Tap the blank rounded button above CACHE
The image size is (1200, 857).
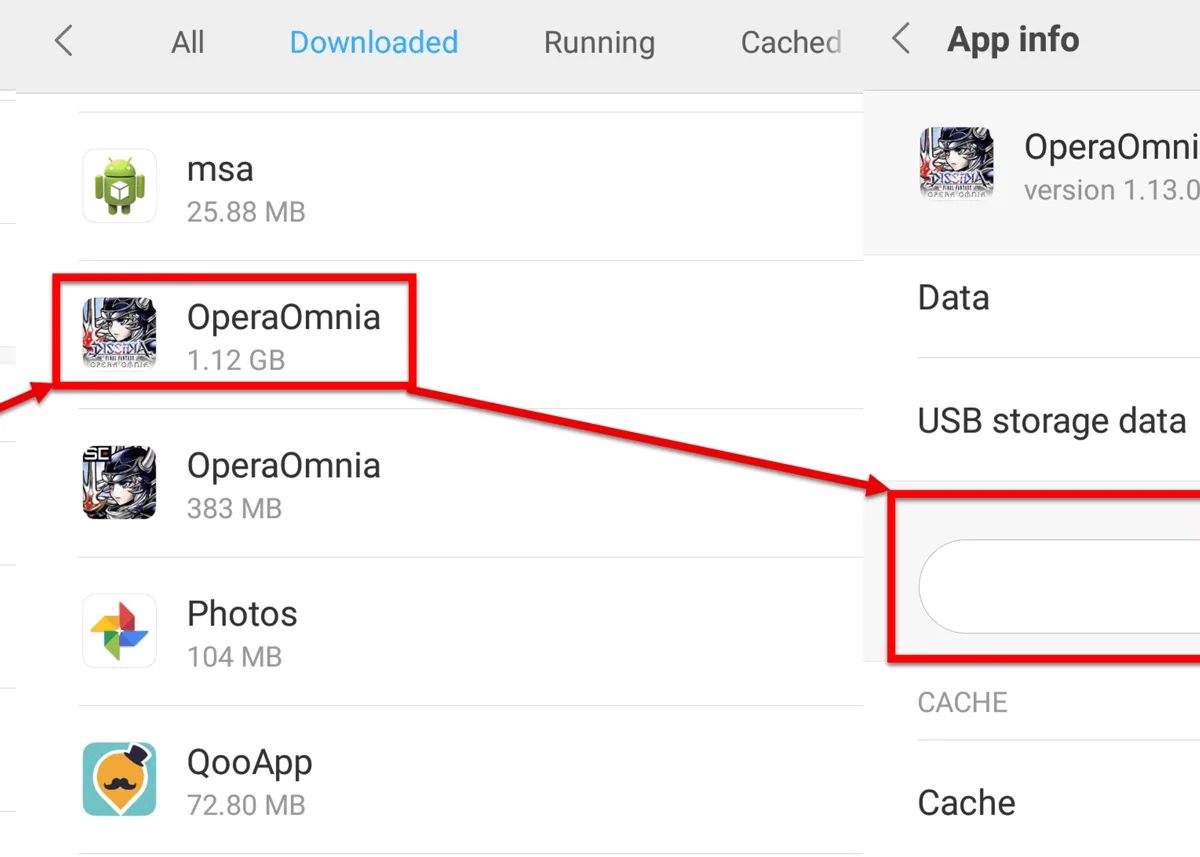(x=1059, y=587)
